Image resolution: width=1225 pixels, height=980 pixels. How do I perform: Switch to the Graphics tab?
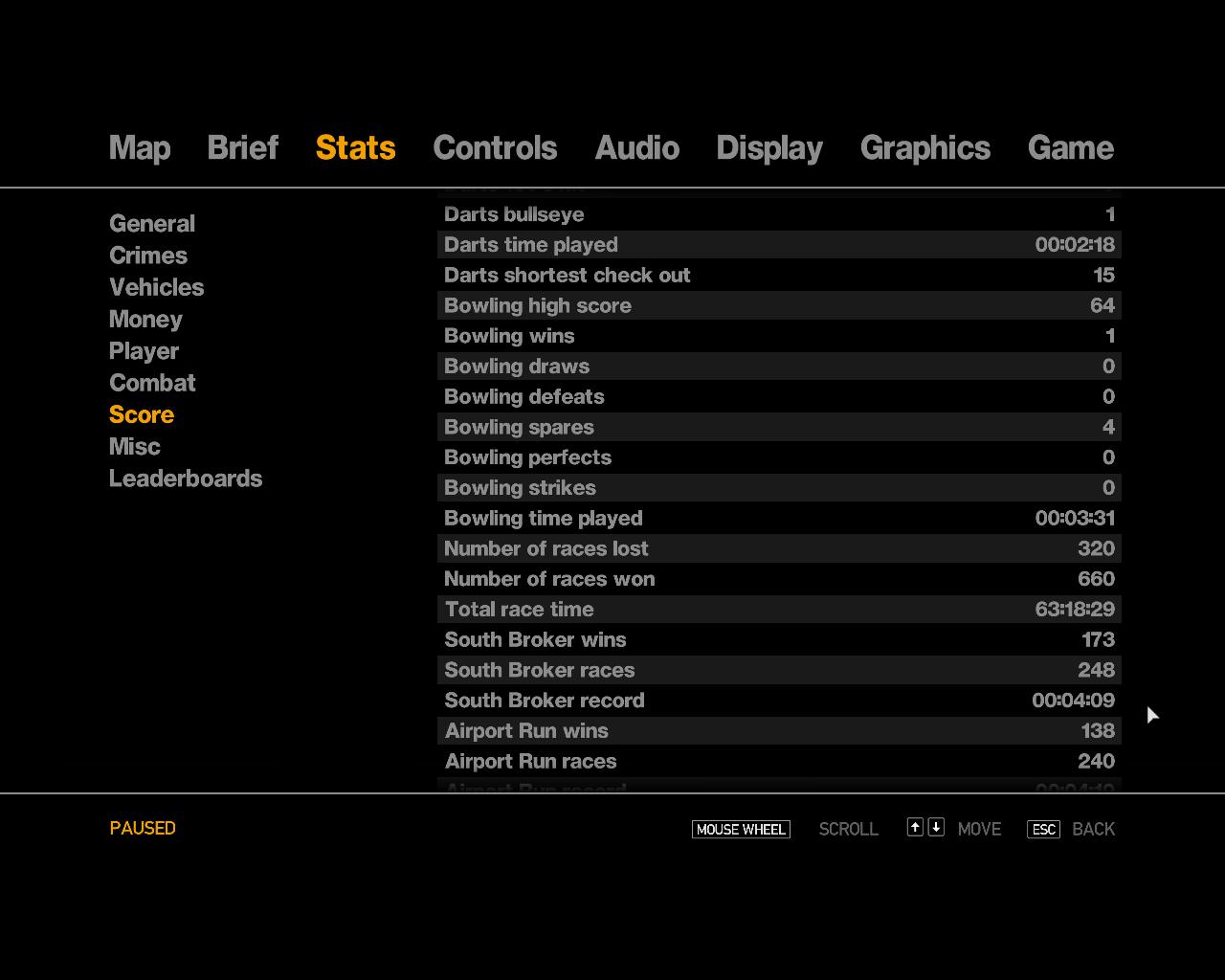tap(924, 148)
